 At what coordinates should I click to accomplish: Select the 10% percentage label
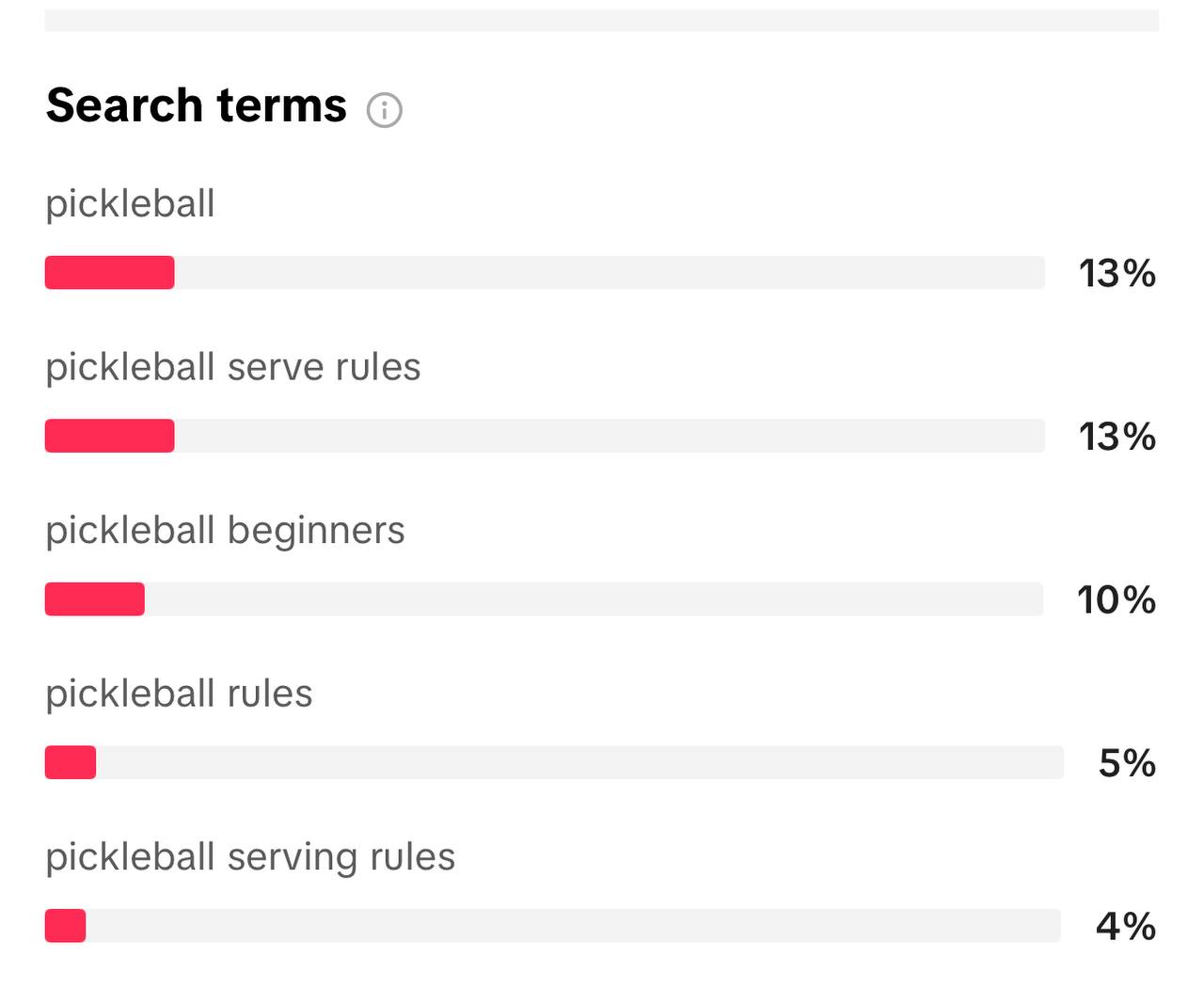1117,600
